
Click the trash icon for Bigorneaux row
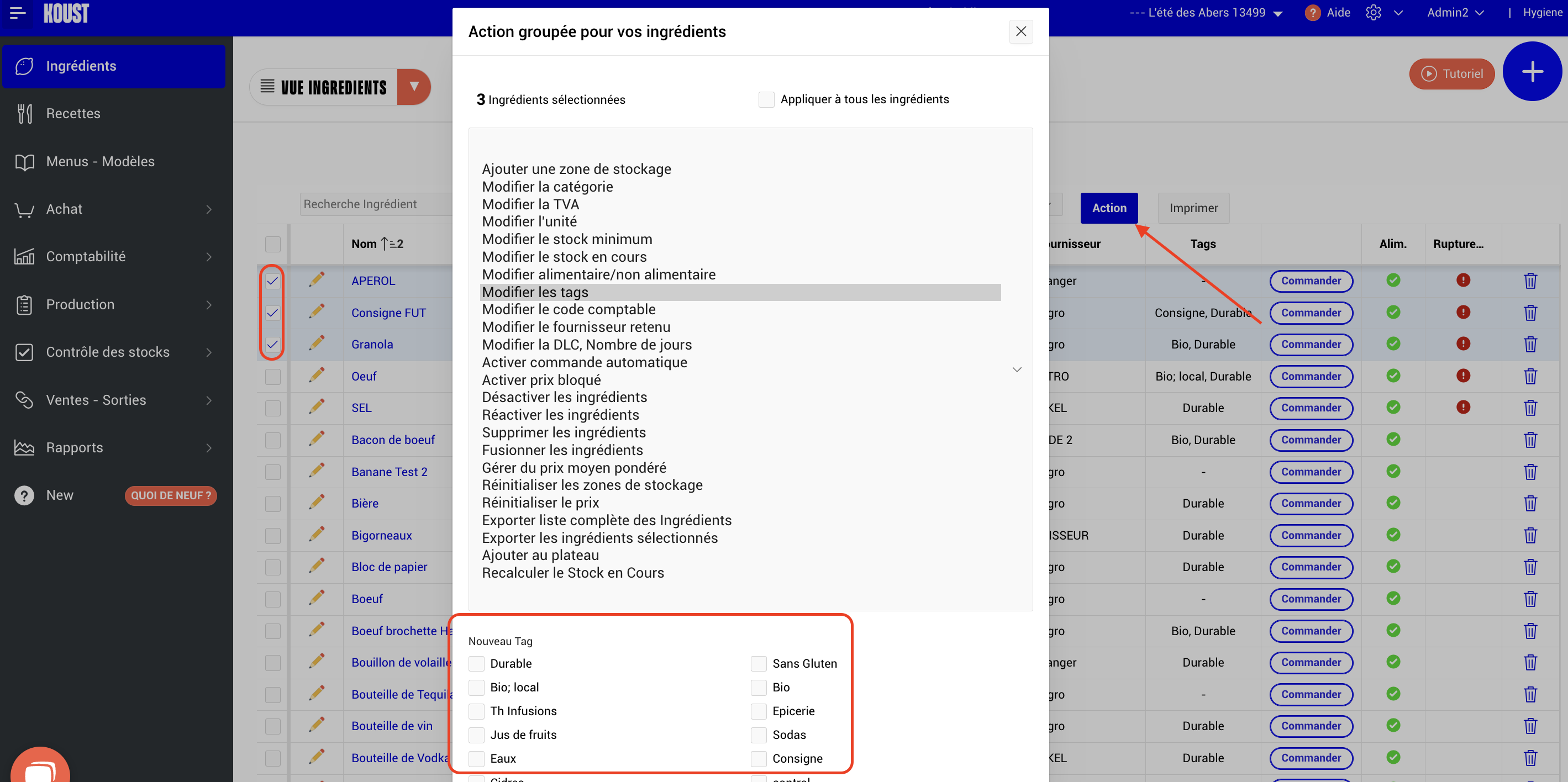click(x=1530, y=536)
